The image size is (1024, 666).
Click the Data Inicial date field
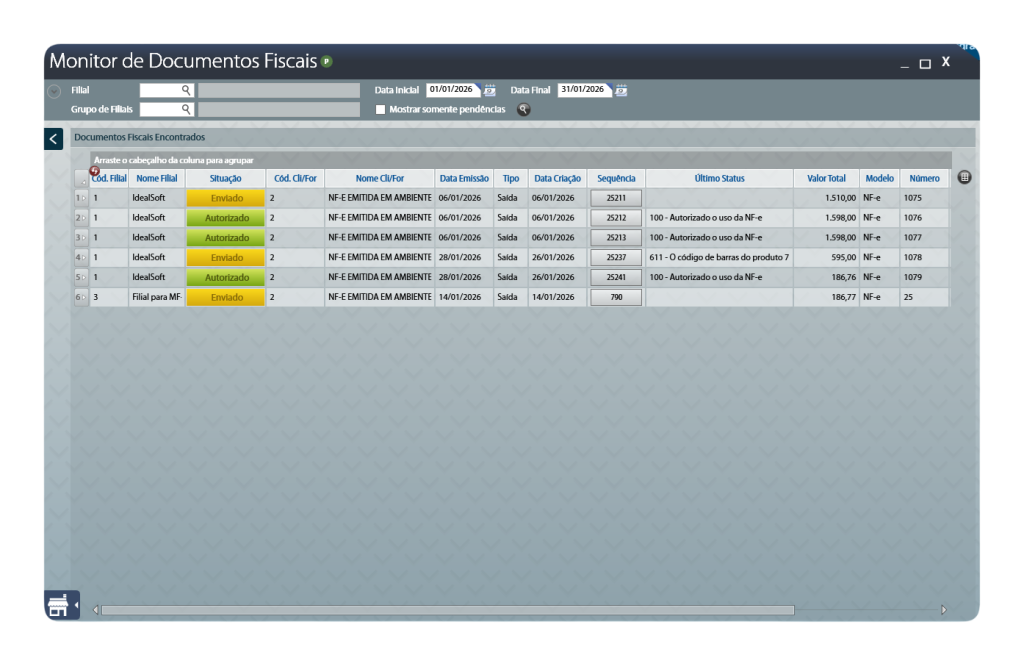[x=453, y=90]
